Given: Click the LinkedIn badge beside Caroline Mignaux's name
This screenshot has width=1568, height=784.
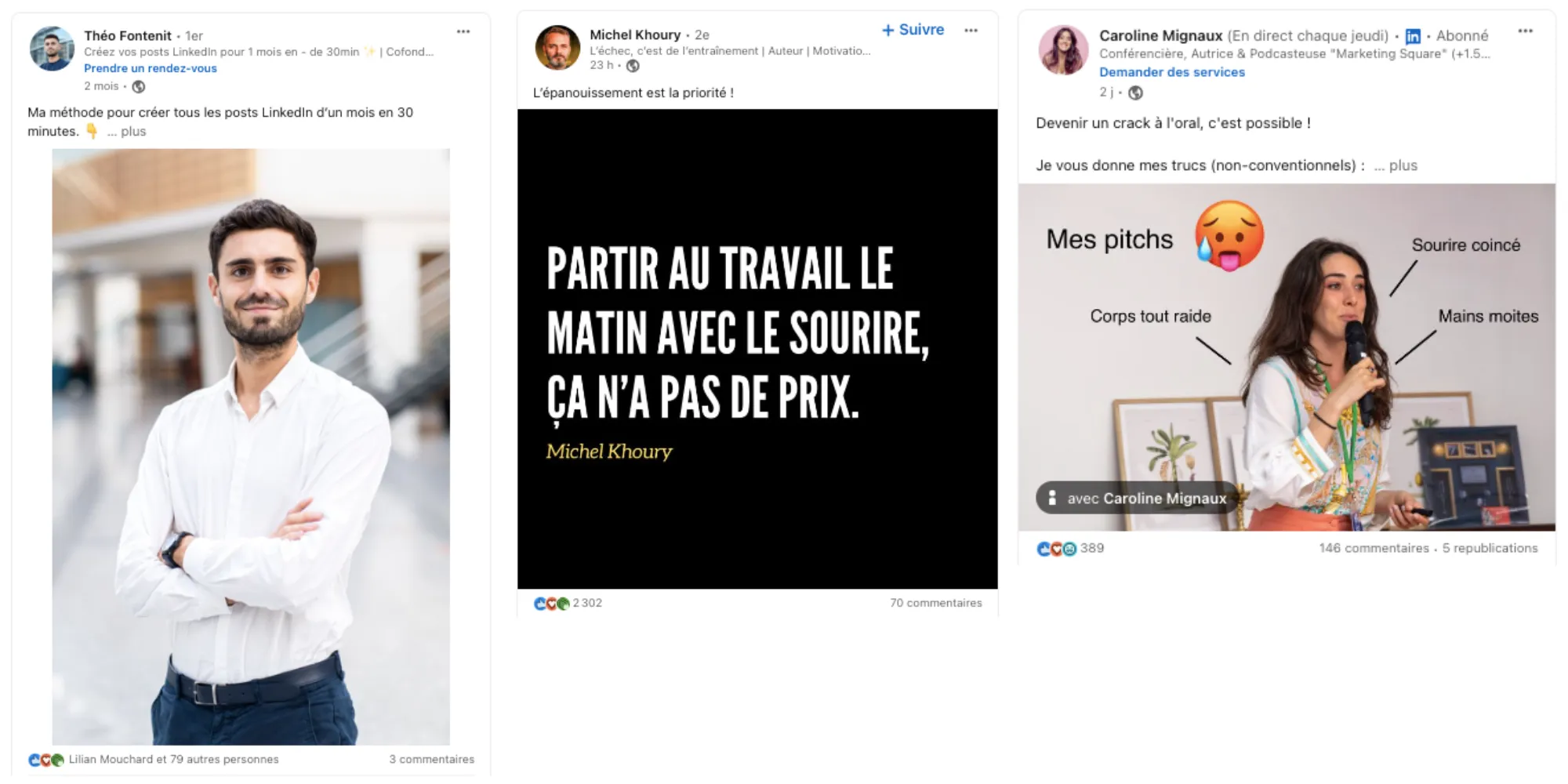Looking at the screenshot, I should (1413, 37).
